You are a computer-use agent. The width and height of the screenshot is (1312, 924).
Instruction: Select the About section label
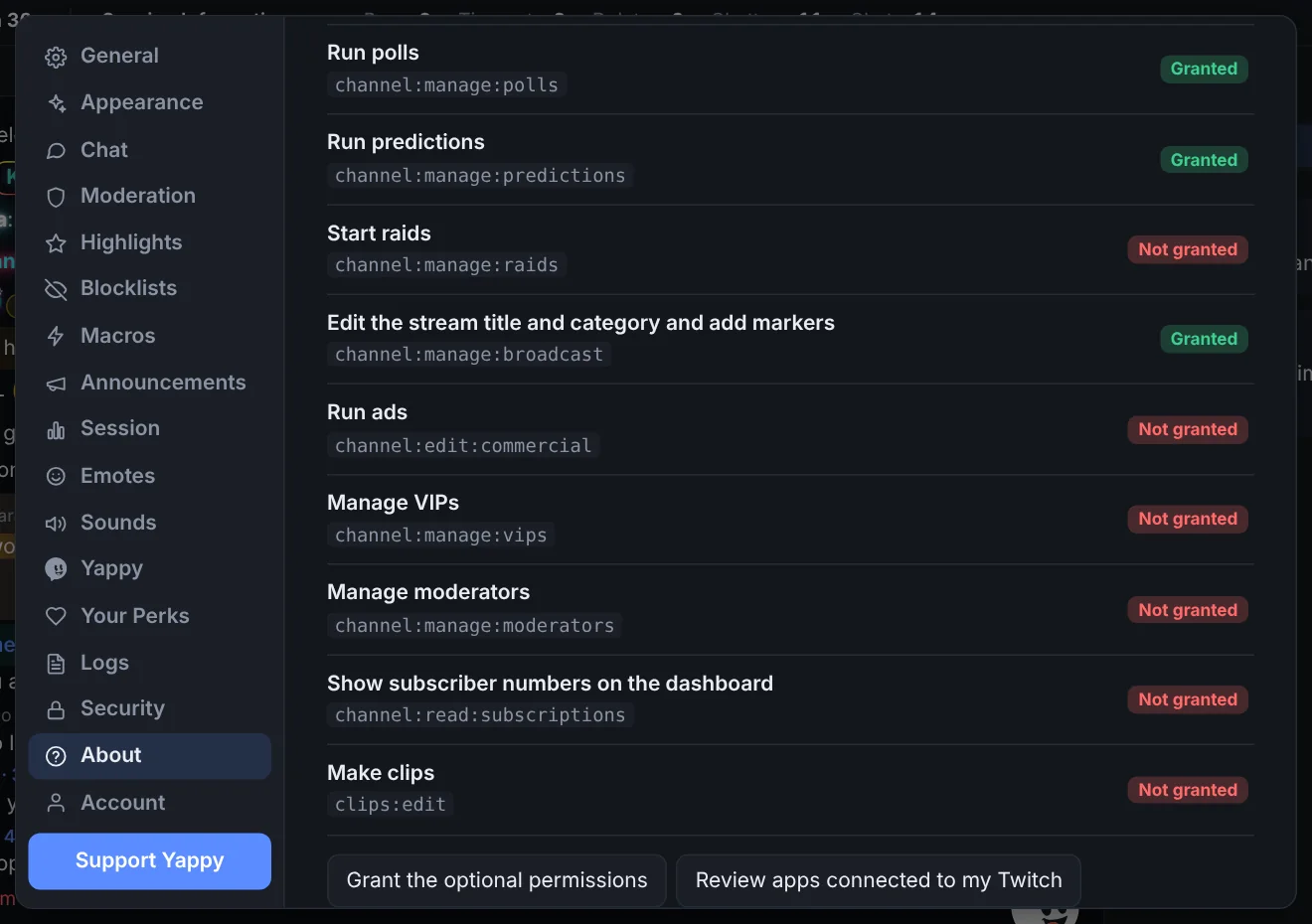pos(111,755)
